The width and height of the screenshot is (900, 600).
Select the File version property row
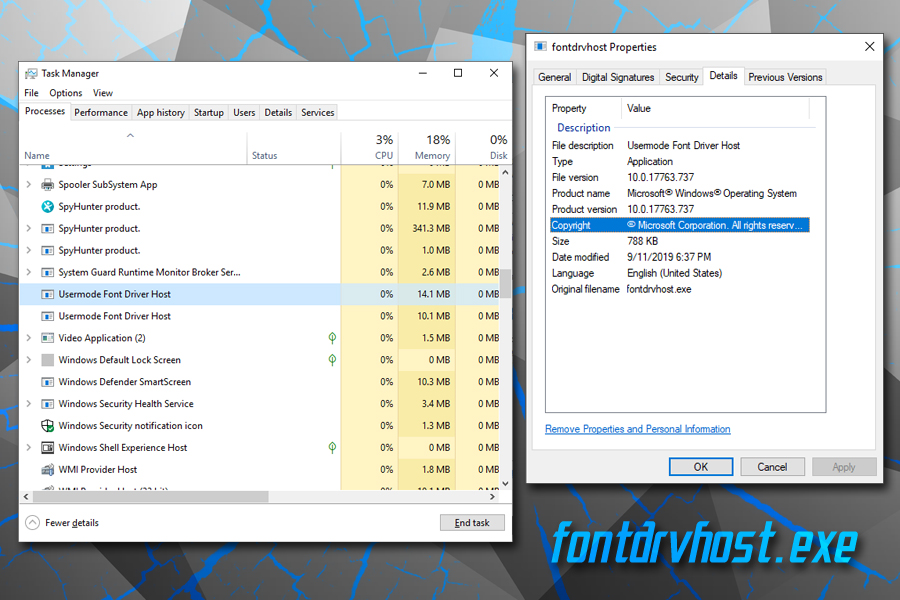tap(680, 177)
